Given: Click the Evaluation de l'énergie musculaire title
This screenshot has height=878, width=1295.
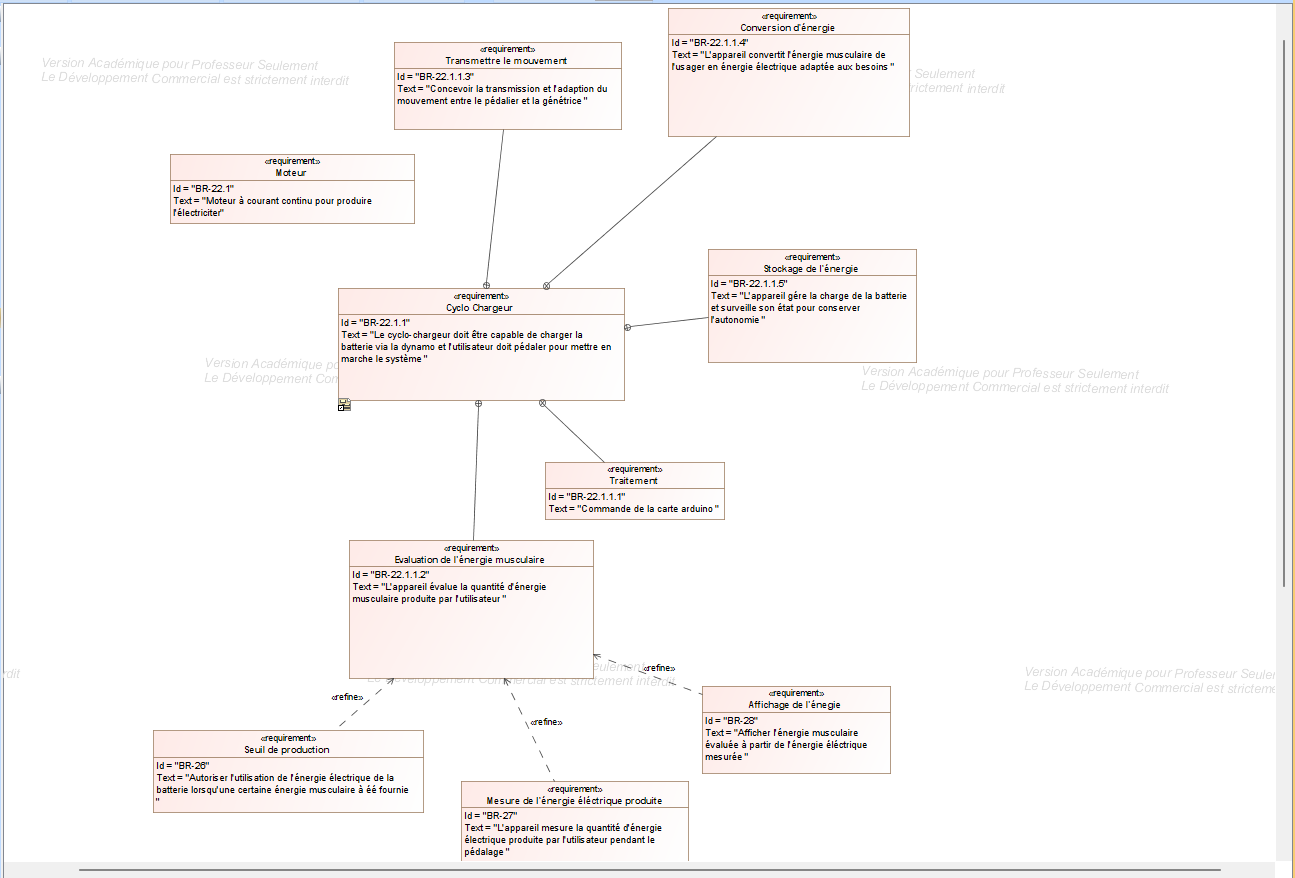Looking at the screenshot, I should (470, 559).
